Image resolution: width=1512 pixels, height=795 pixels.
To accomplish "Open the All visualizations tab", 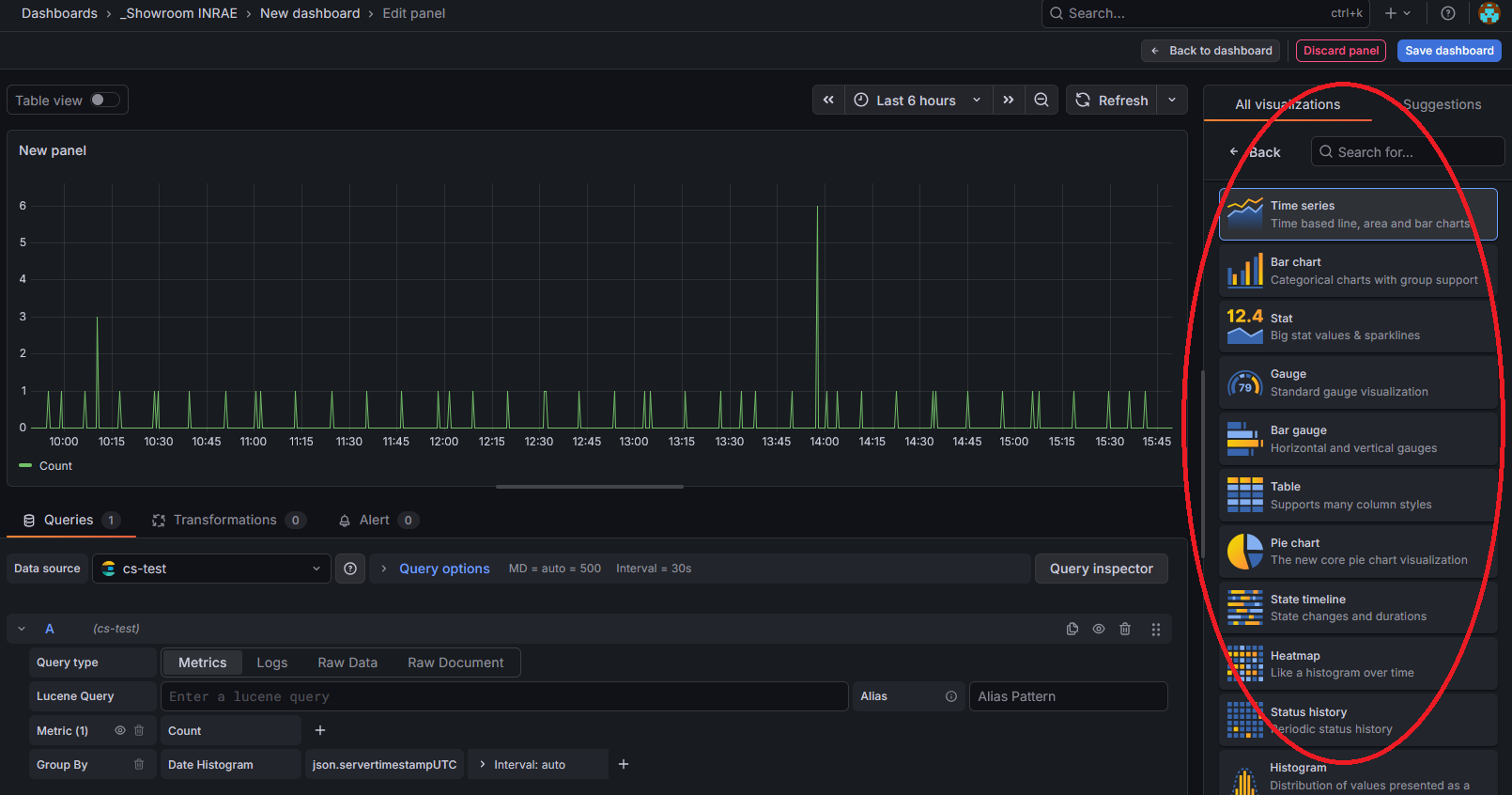I will tap(1288, 104).
